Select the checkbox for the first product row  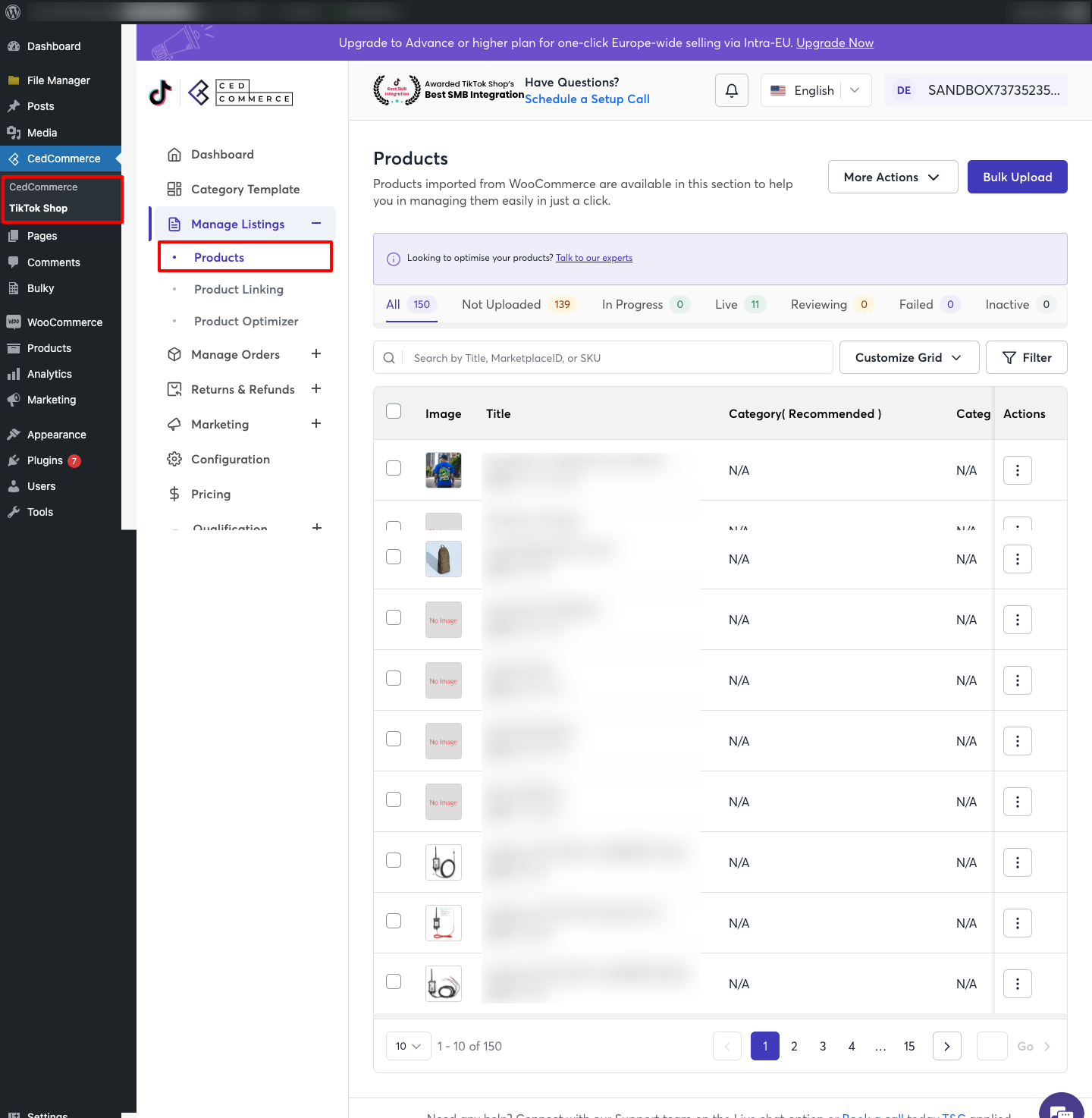tap(394, 468)
